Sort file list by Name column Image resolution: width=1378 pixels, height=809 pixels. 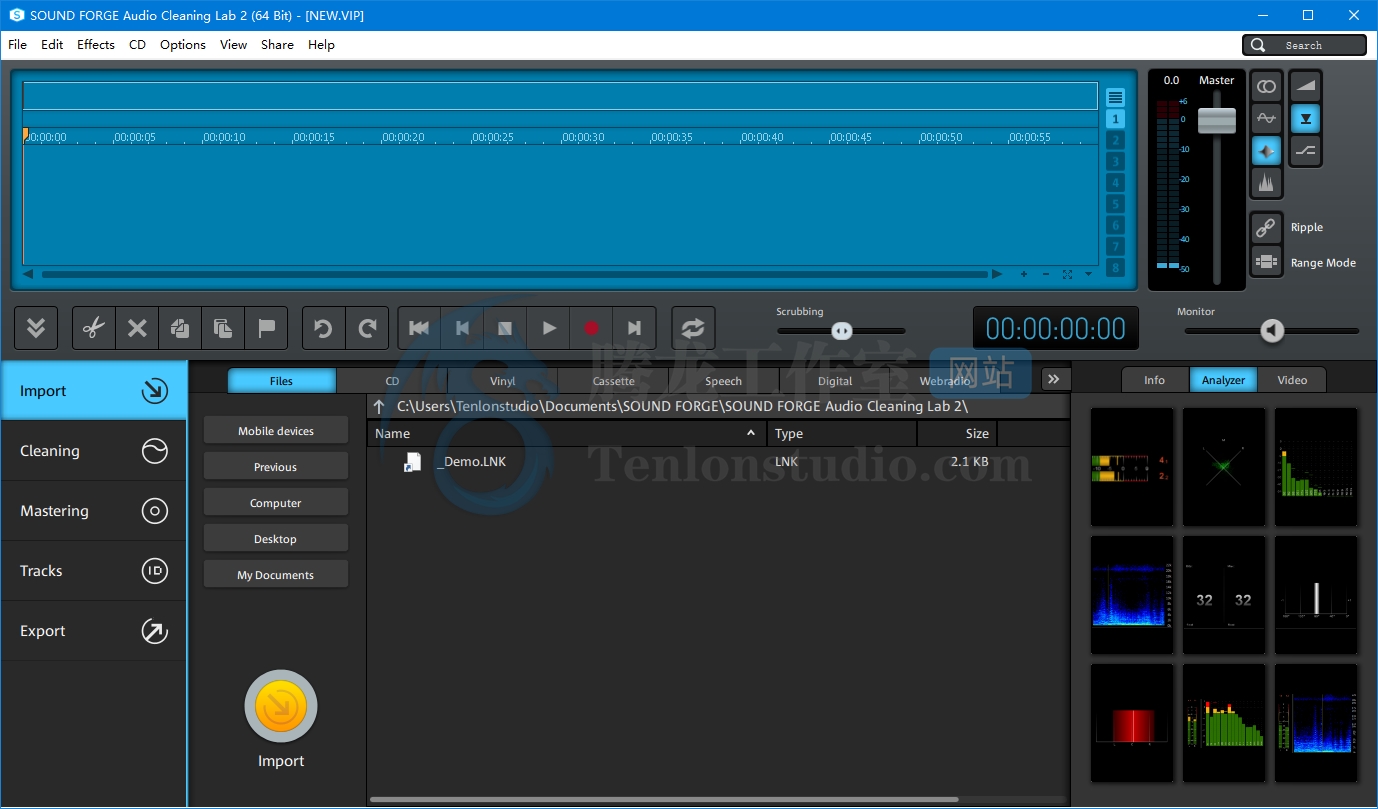[x=567, y=433]
